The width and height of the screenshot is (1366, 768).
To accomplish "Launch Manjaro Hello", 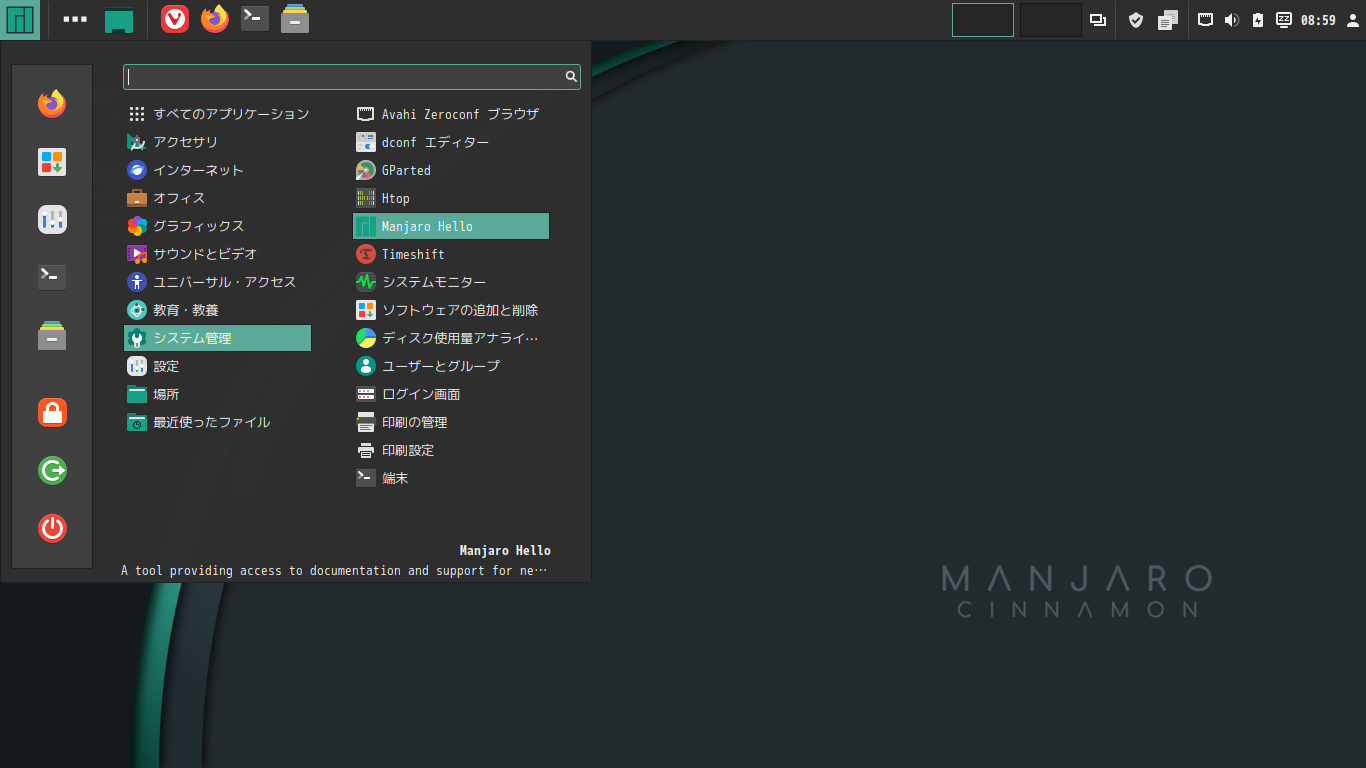I will click(x=451, y=226).
